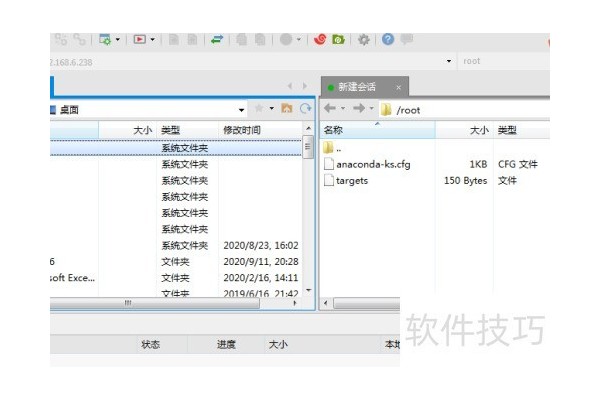Click the local pane home folder icon
This screenshot has height=400, width=600.
pos(287,109)
